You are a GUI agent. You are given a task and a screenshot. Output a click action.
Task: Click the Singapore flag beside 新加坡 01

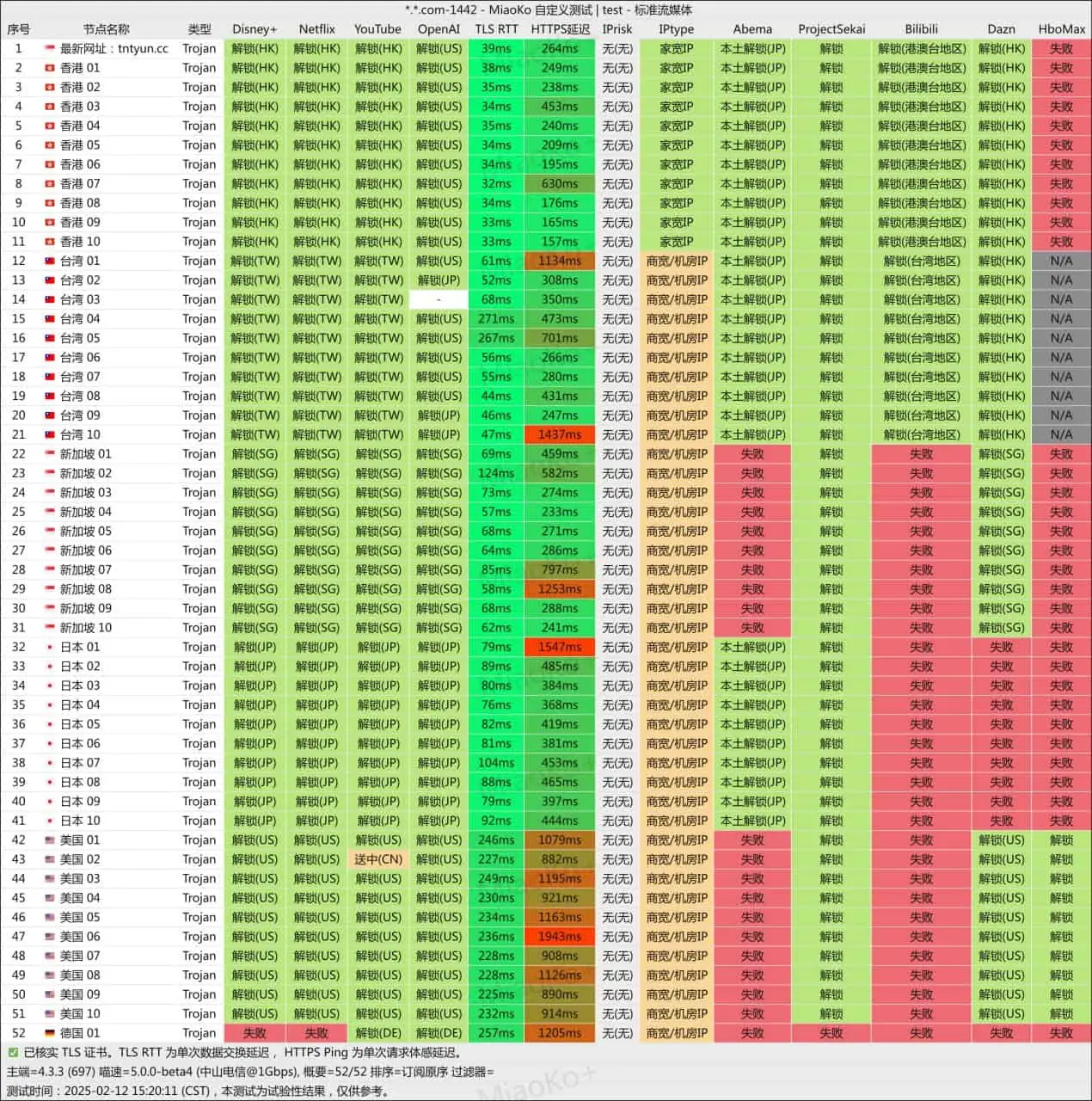[x=50, y=454]
